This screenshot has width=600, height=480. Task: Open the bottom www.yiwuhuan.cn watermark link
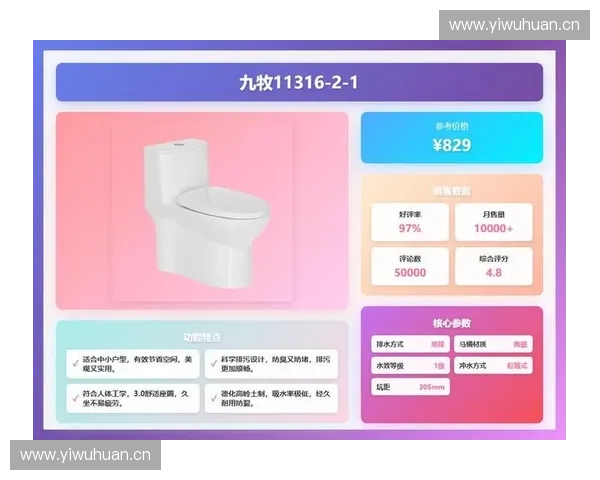point(86,455)
